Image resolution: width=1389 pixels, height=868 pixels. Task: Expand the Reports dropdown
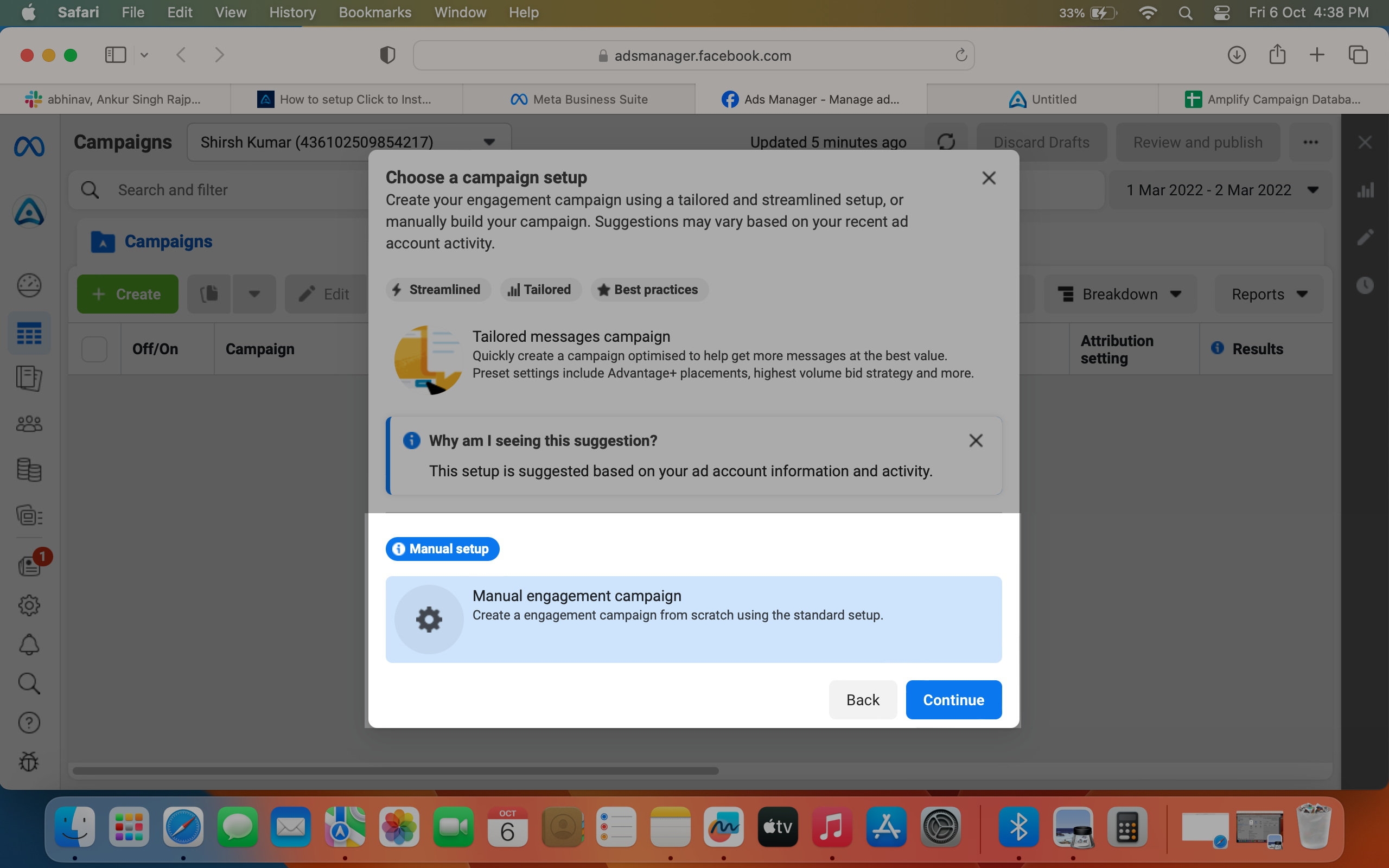coord(1269,294)
